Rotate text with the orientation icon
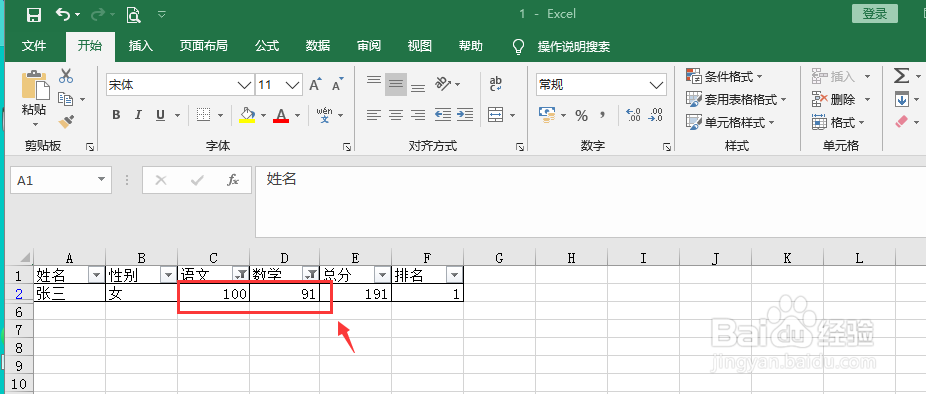Image resolution: width=926 pixels, height=394 pixels. [444, 83]
